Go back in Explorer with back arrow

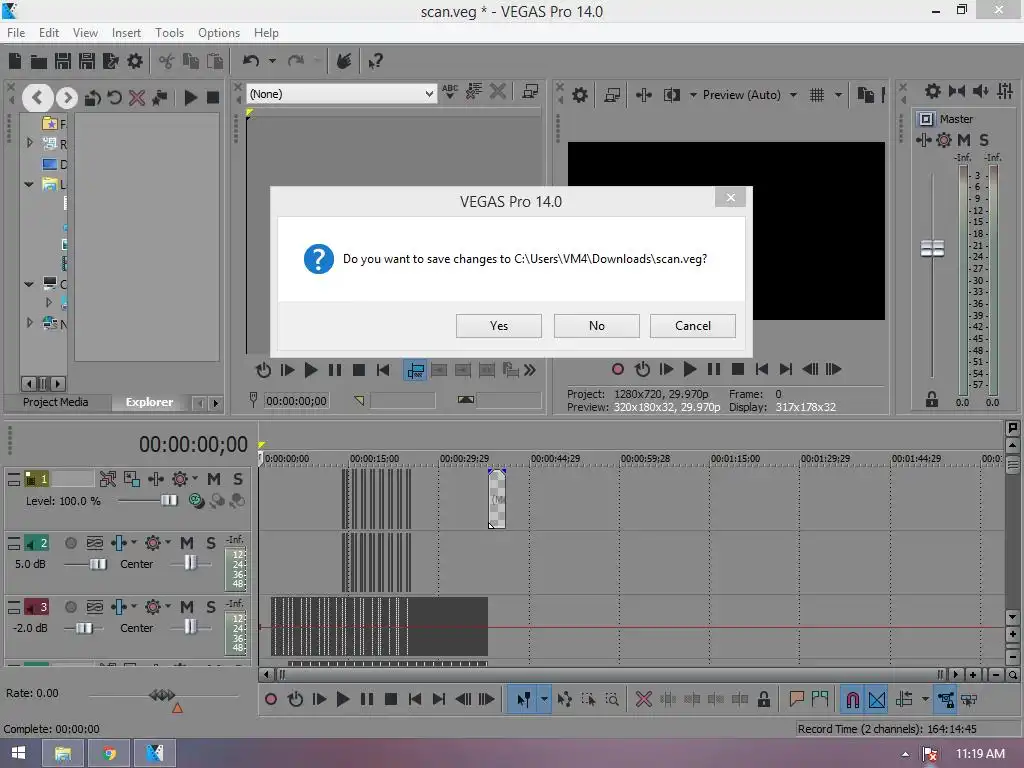pyautogui.click(x=37, y=98)
